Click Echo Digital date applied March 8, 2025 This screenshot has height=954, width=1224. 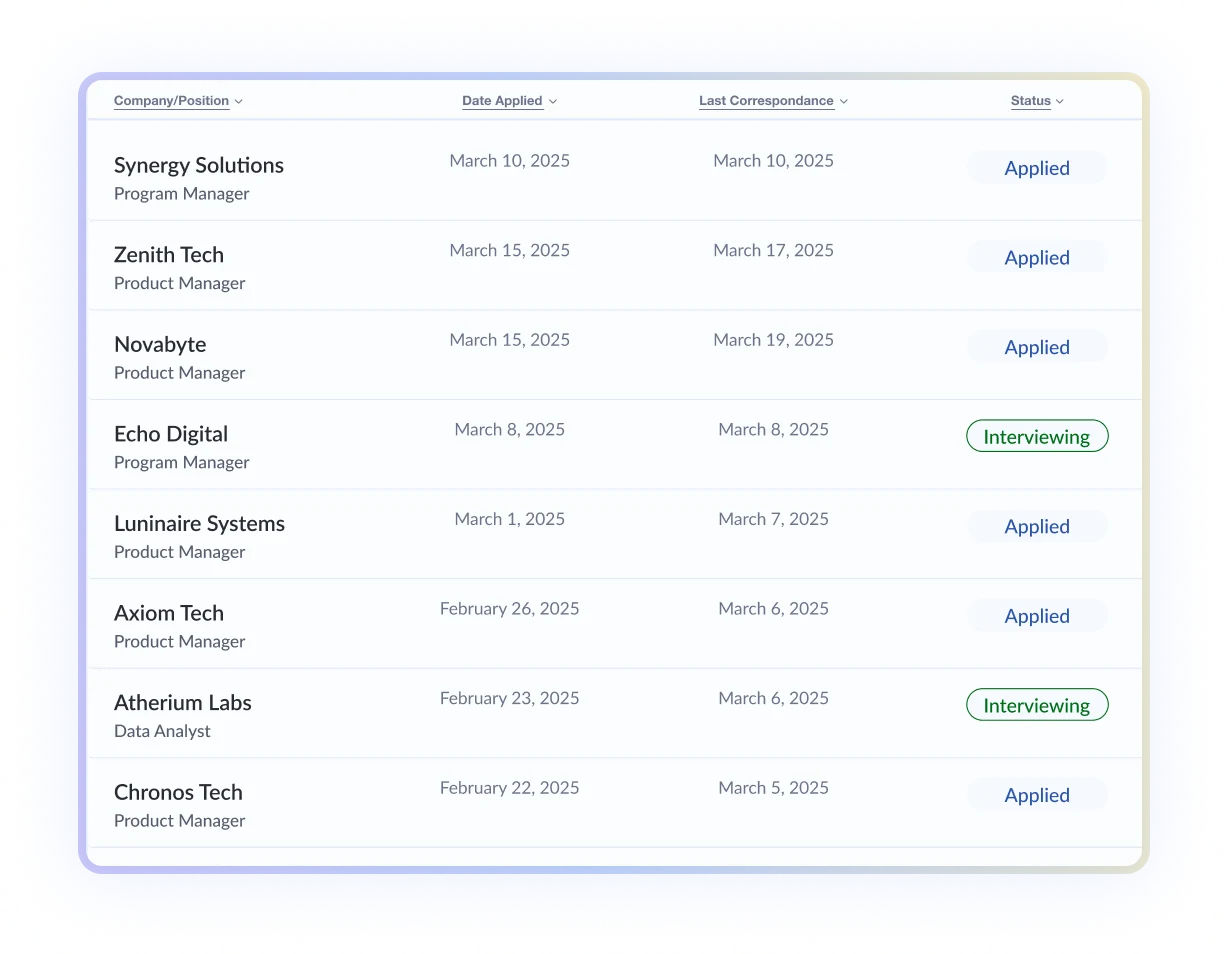[510, 429]
